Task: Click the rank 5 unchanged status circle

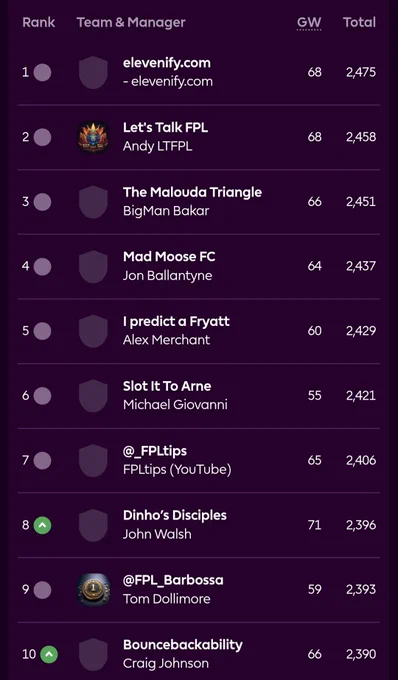Action: point(42,331)
